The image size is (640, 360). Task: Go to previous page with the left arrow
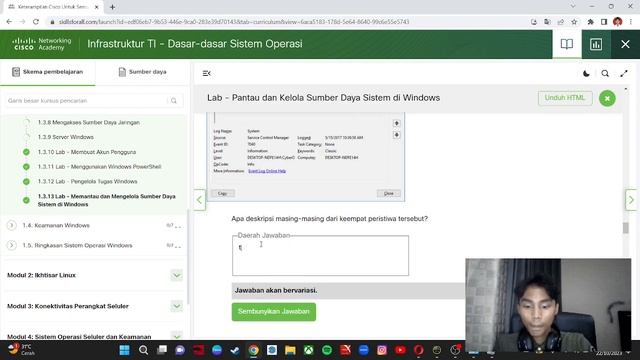199,200
